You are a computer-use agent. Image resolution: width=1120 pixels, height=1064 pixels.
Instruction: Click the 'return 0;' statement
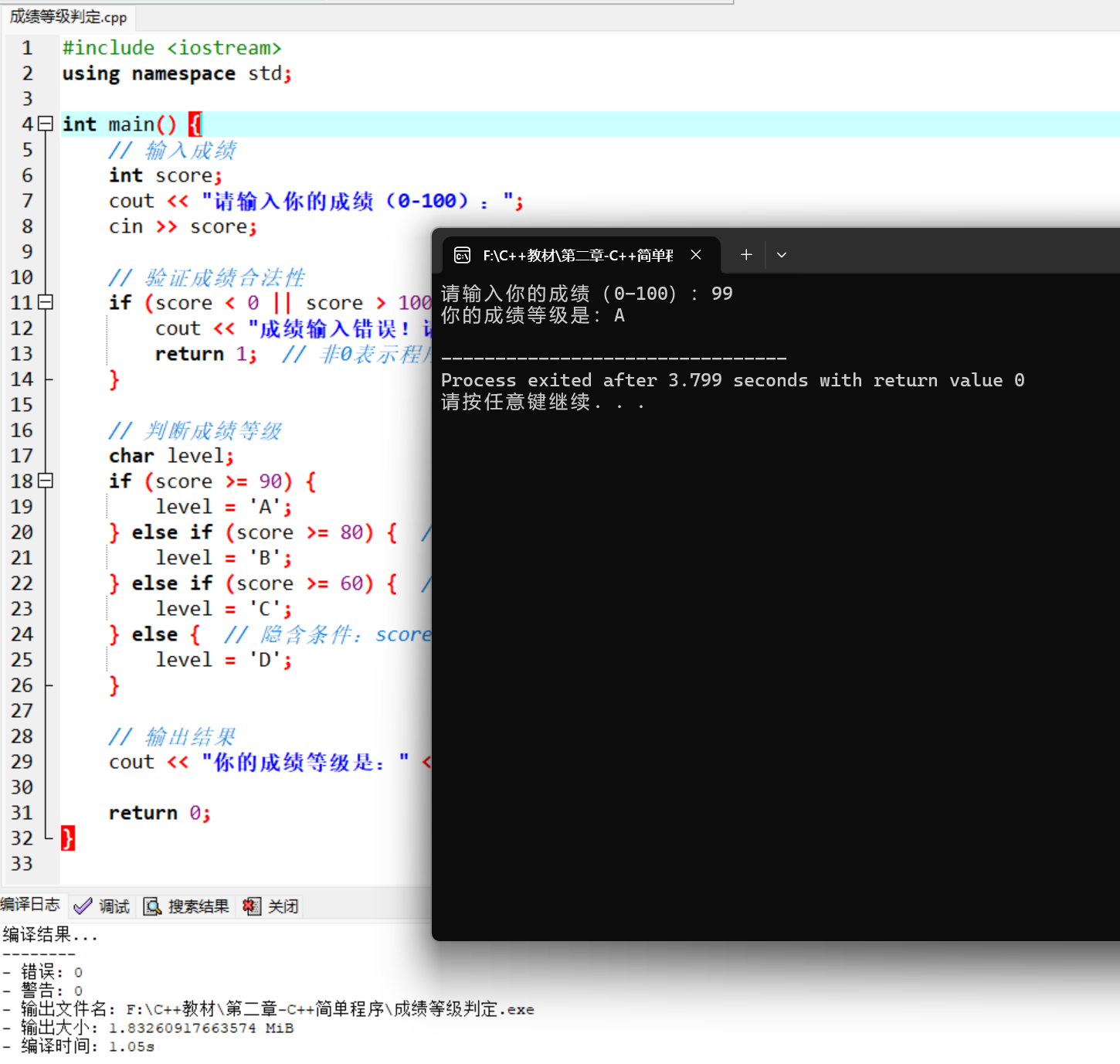tap(159, 813)
